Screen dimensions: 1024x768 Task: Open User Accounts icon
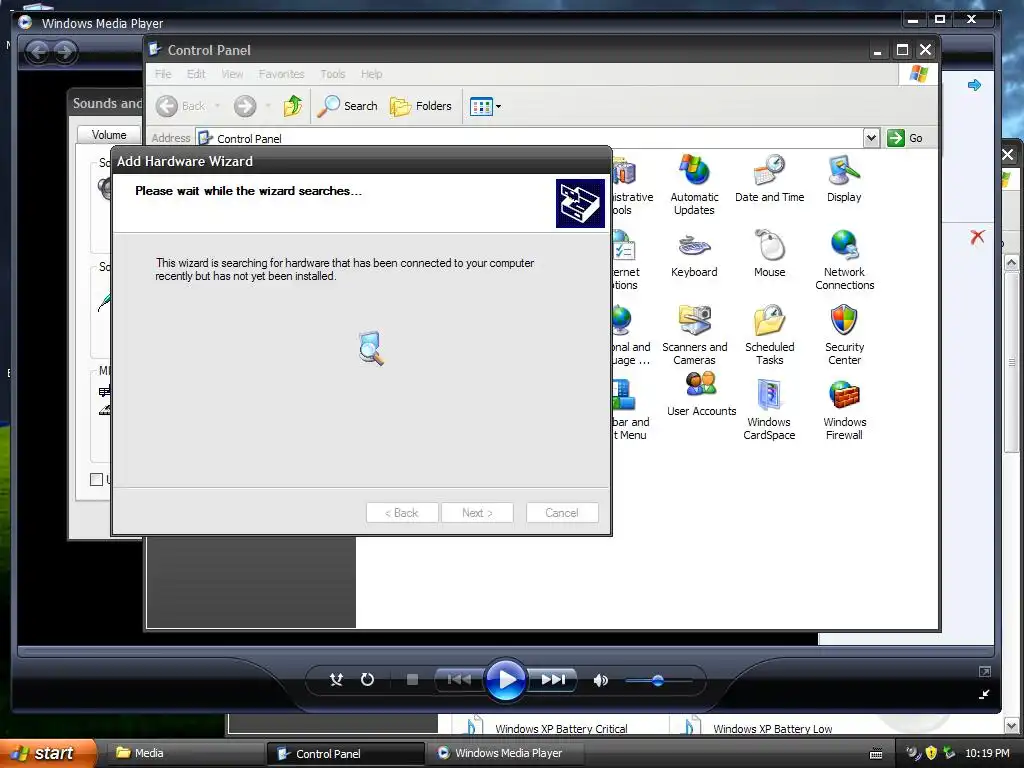point(701,394)
